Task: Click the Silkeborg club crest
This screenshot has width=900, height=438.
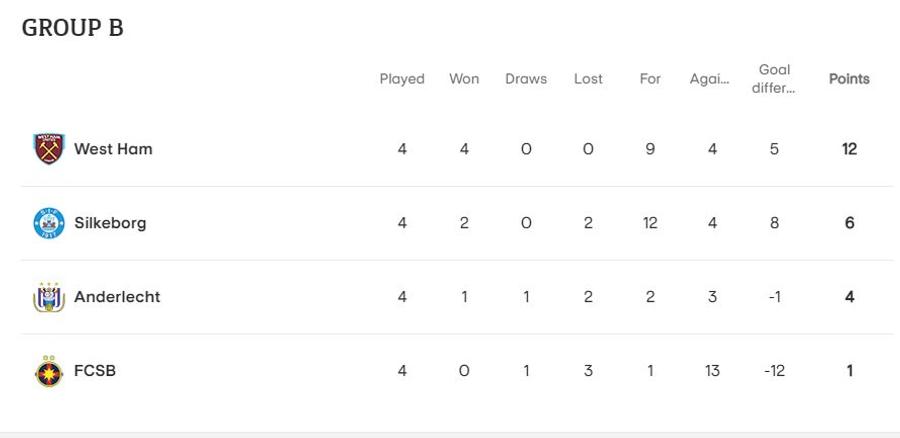Action: coord(49,223)
